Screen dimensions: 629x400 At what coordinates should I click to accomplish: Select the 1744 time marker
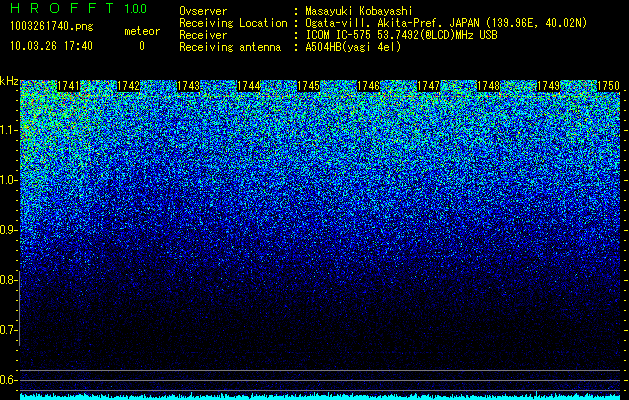249,86
